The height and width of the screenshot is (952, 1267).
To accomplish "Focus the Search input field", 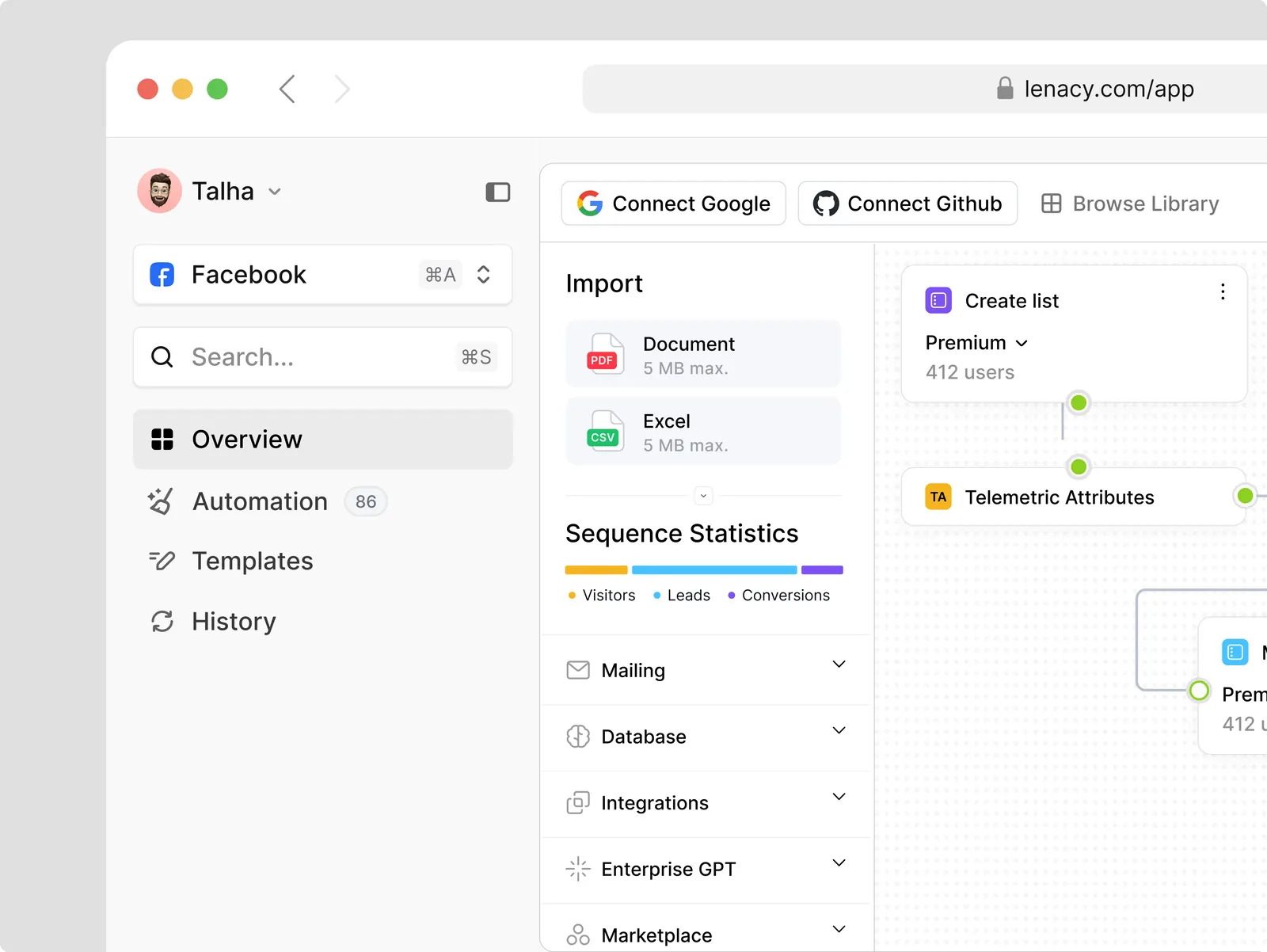I will click(x=322, y=357).
